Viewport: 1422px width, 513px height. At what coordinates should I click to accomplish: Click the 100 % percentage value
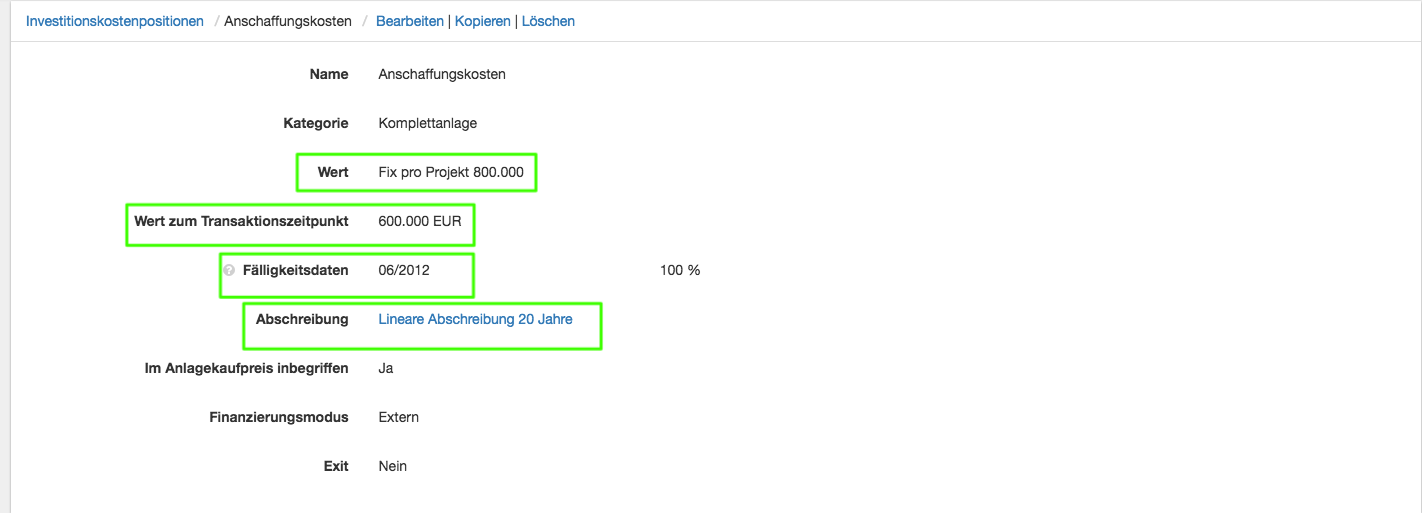(x=679, y=270)
